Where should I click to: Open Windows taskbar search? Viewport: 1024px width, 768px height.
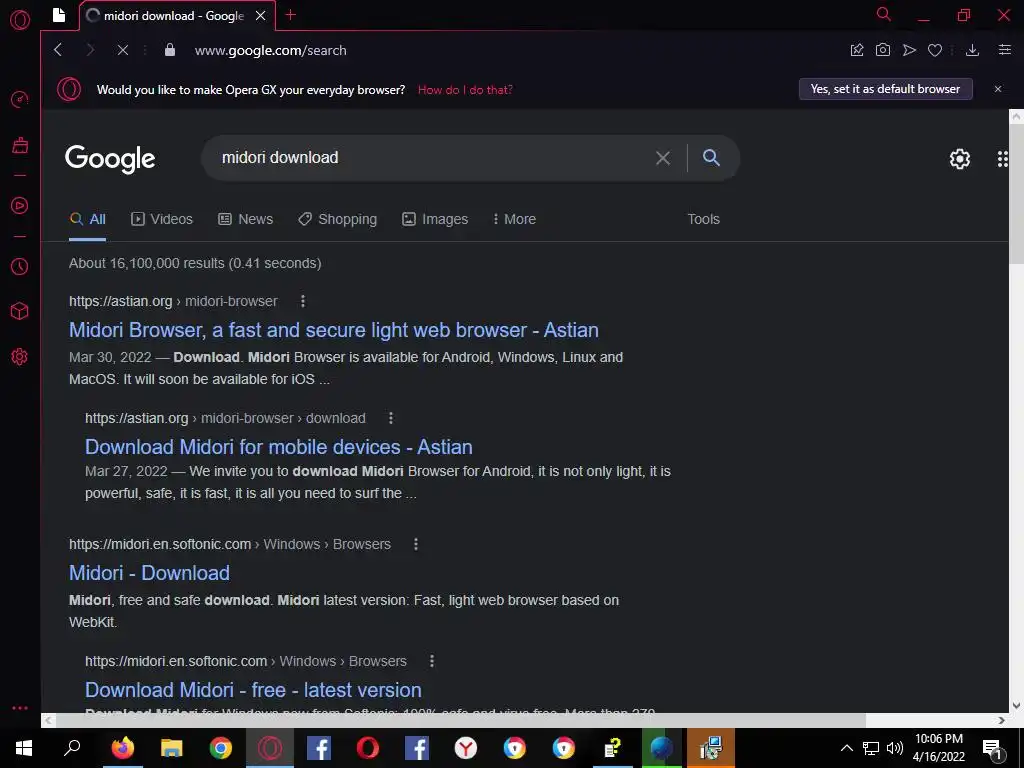point(72,748)
